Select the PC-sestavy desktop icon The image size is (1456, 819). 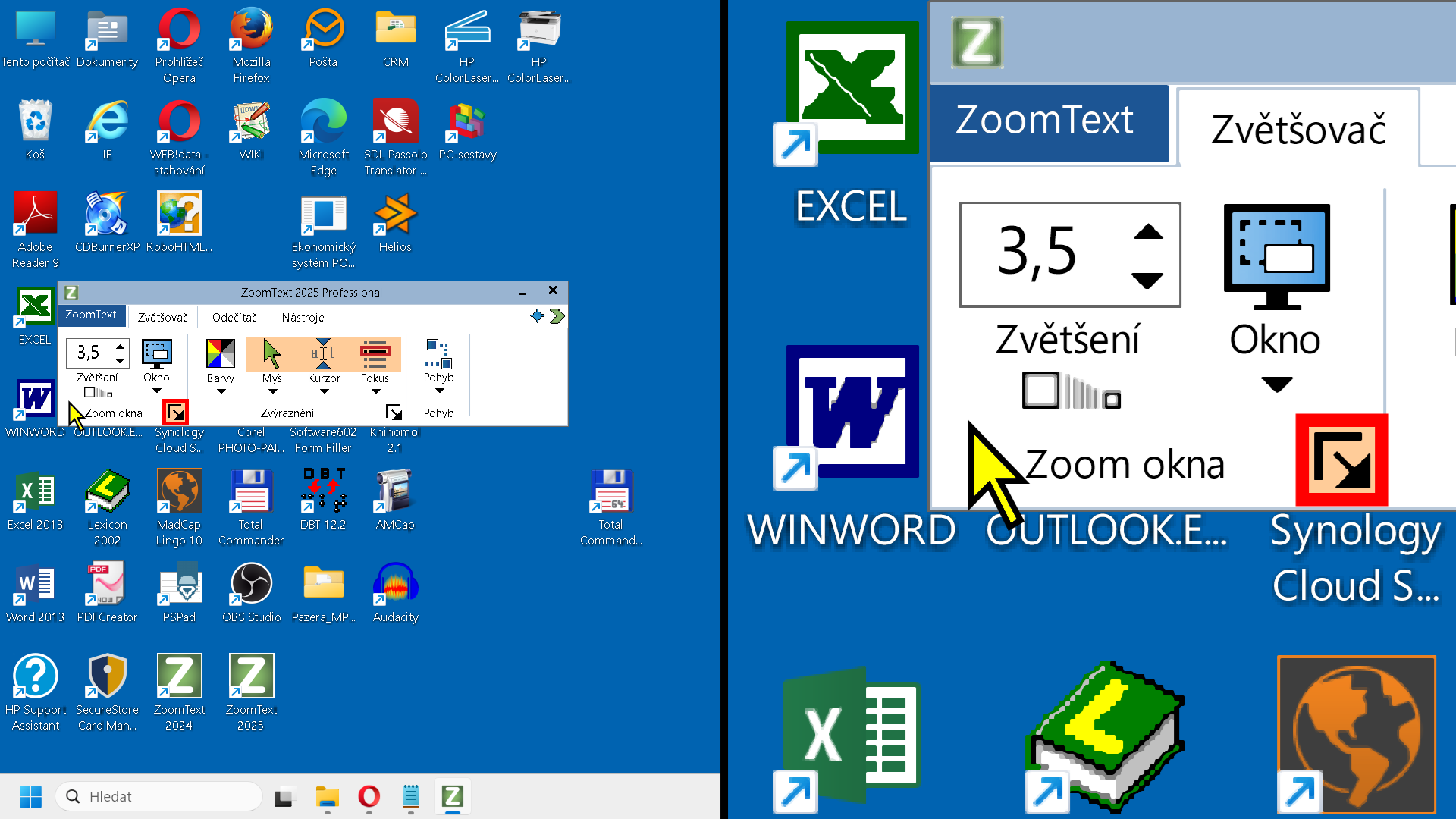tap(467, 130)
